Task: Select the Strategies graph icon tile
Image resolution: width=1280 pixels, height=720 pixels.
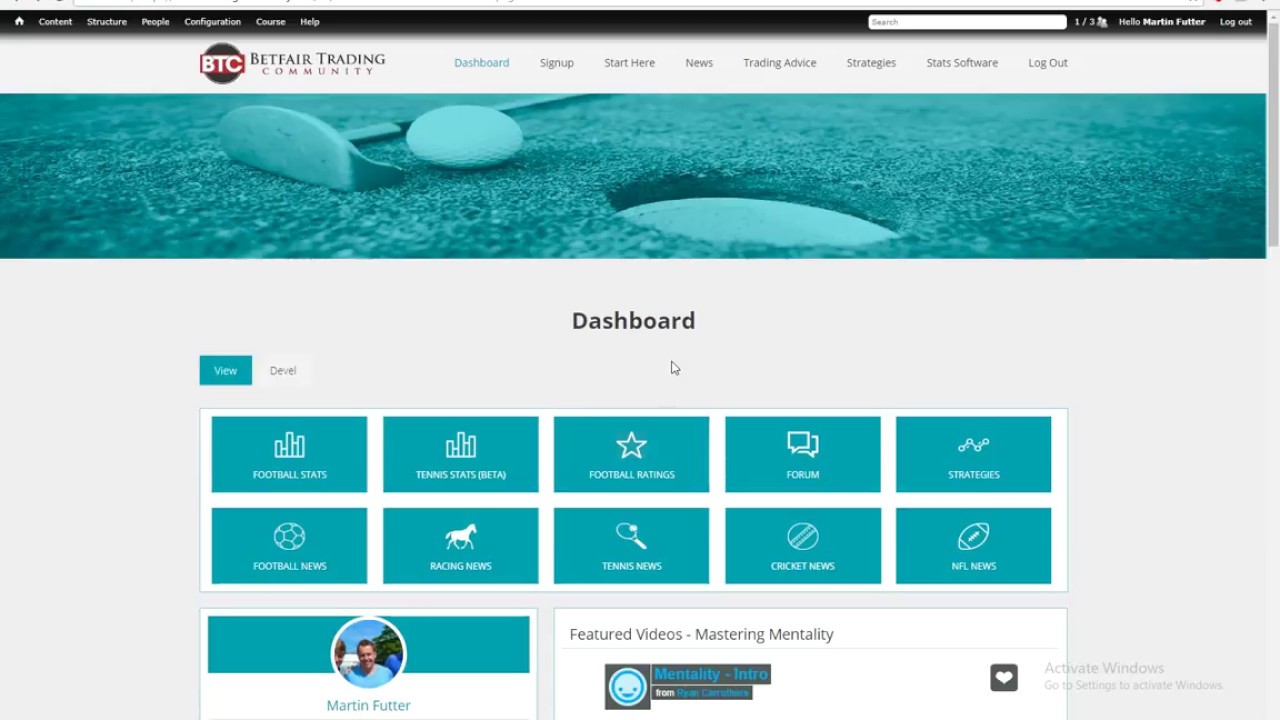Action: coord(973,455)
